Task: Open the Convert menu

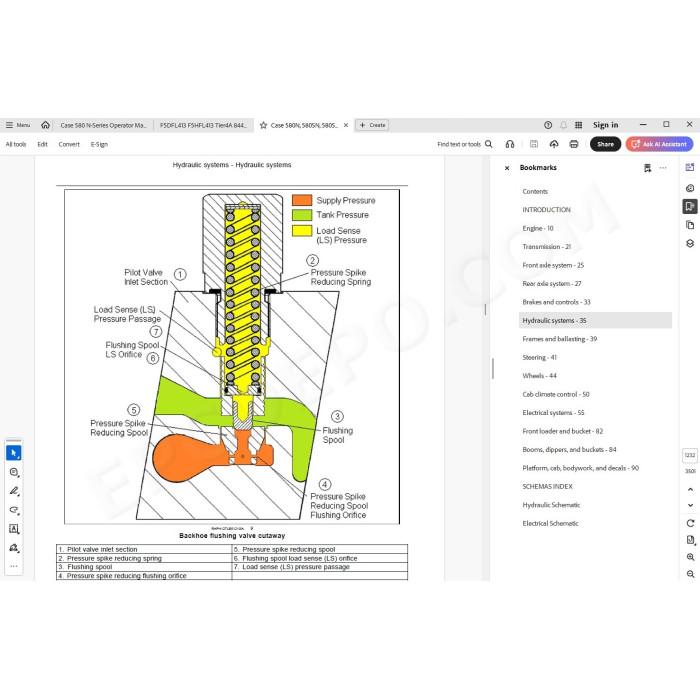Action: tap(69, 144)
